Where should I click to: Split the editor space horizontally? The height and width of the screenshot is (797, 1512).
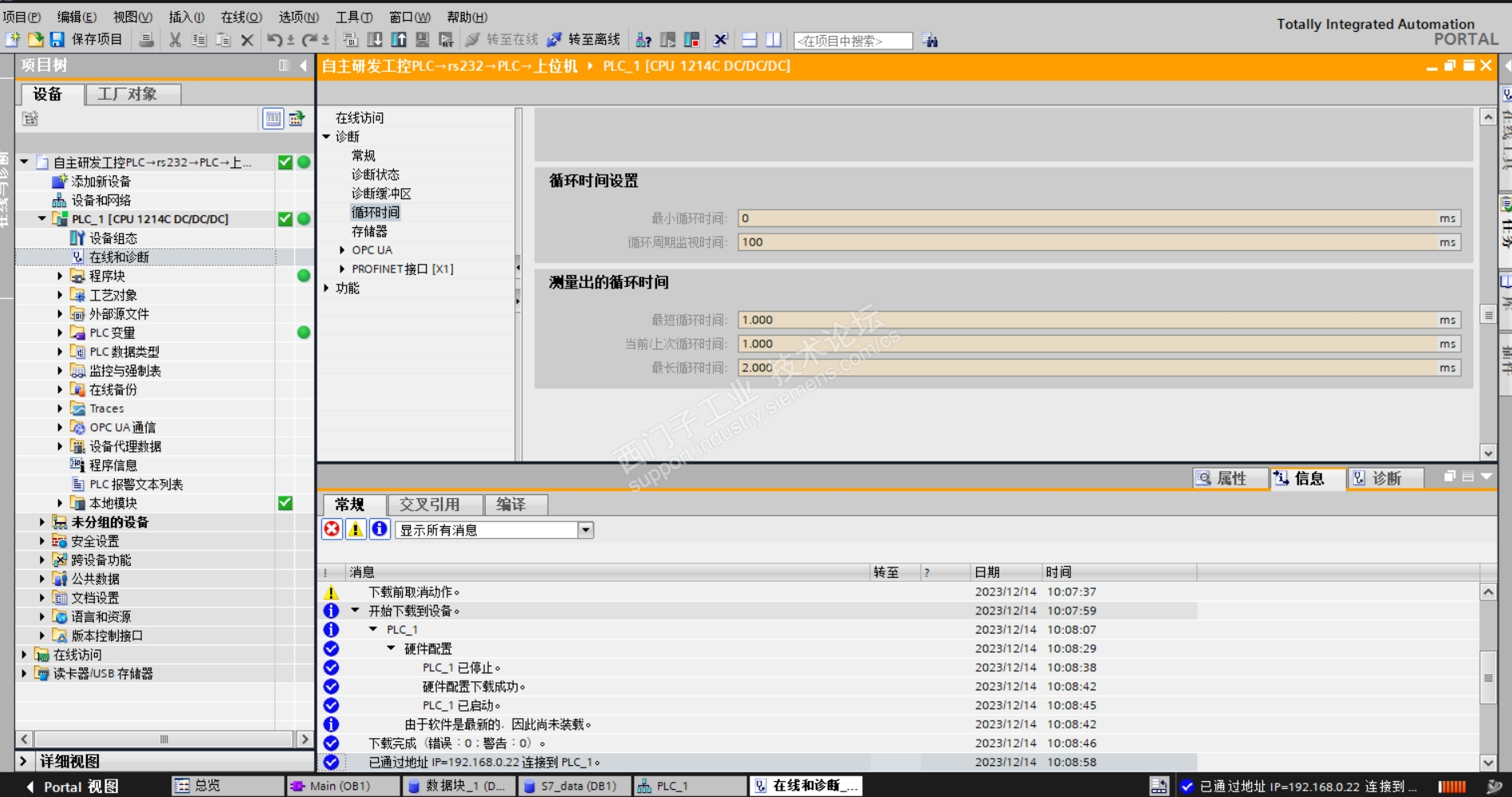[749, 40]
